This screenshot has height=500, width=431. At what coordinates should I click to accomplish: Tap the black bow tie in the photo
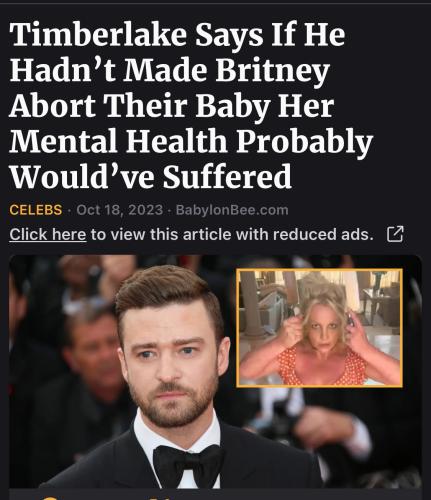(189, 466)
